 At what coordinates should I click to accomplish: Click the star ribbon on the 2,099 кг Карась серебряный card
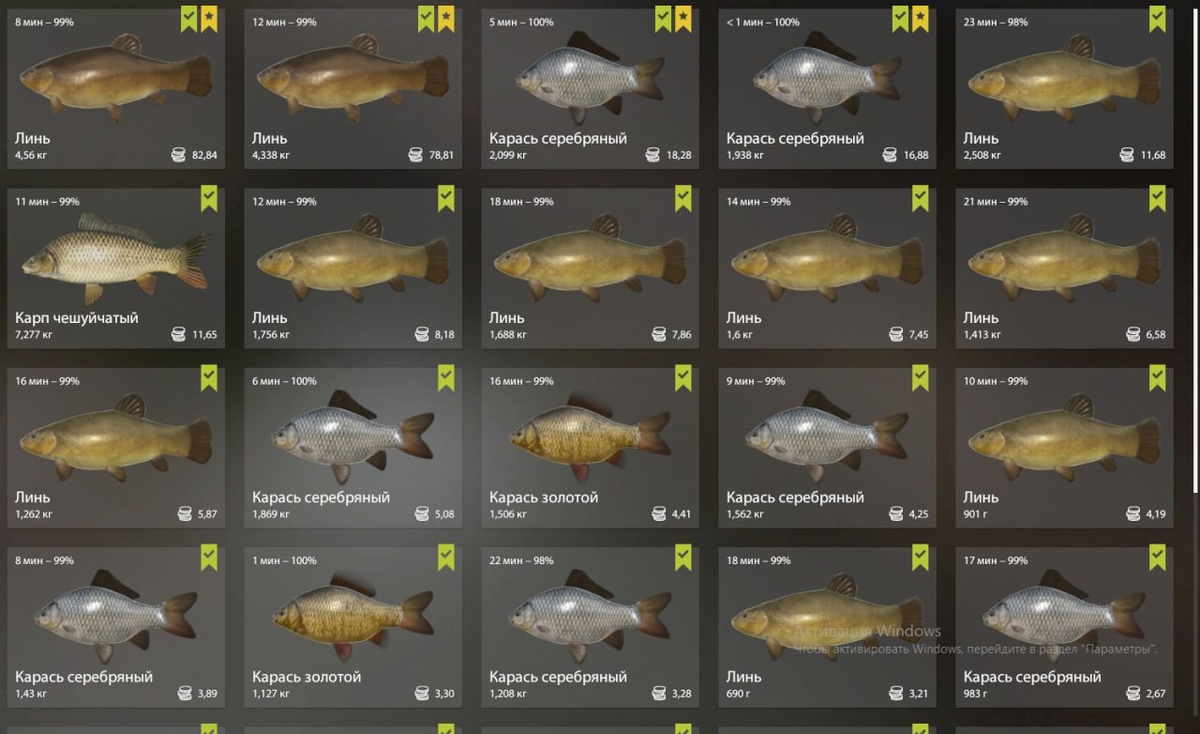click(683, 18)
